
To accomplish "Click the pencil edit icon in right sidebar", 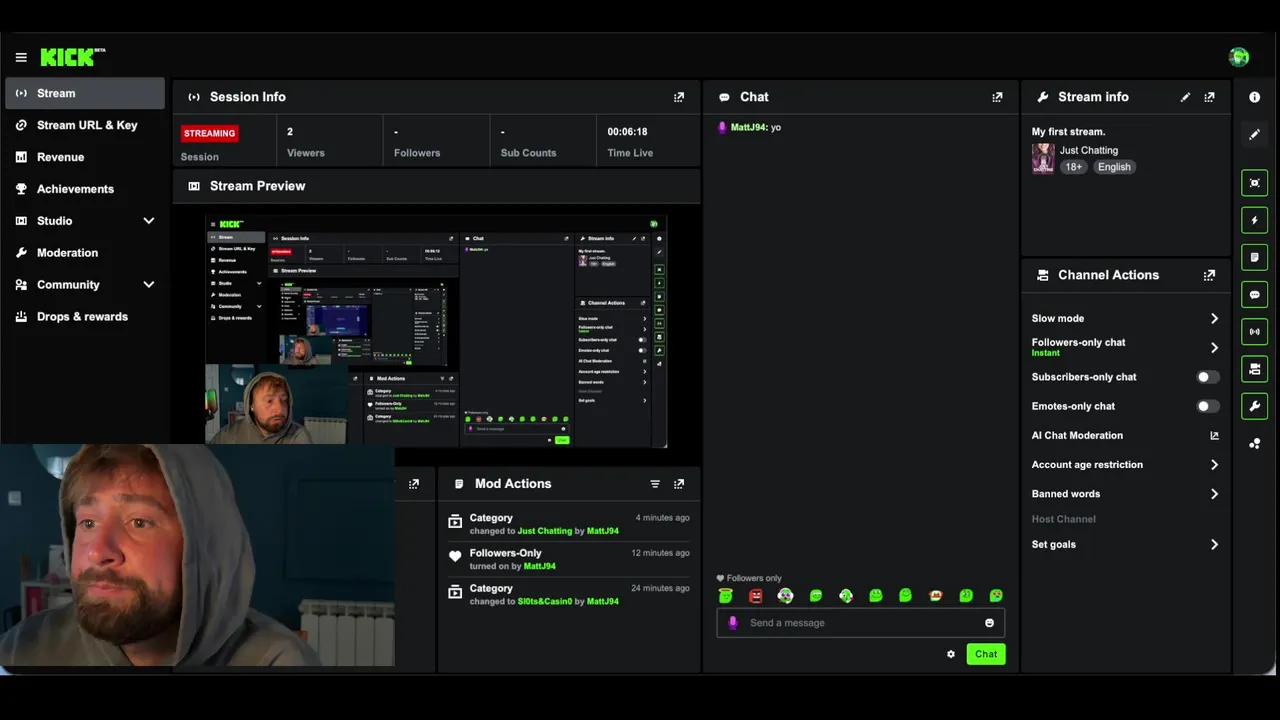I will coord(1255,134).
